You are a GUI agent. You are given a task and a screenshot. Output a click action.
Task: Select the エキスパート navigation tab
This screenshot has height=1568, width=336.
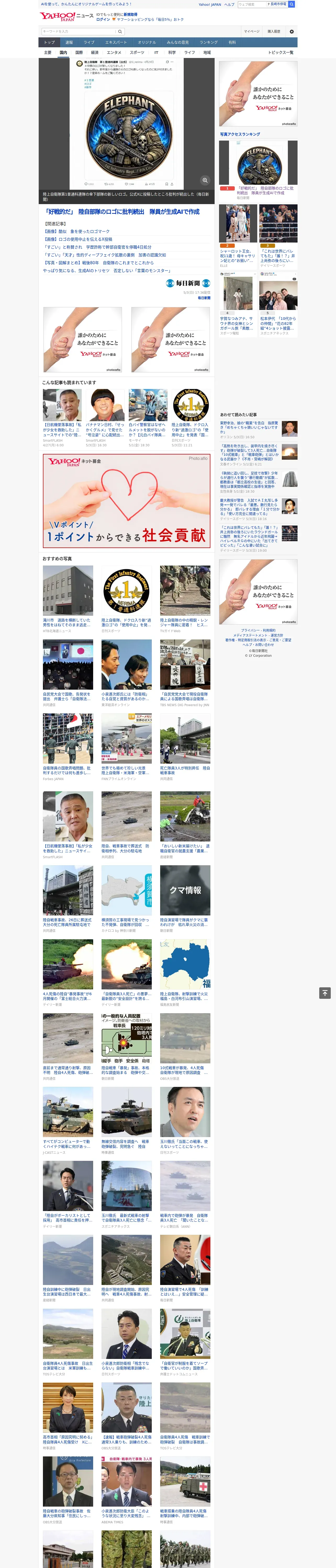point(116,43)
